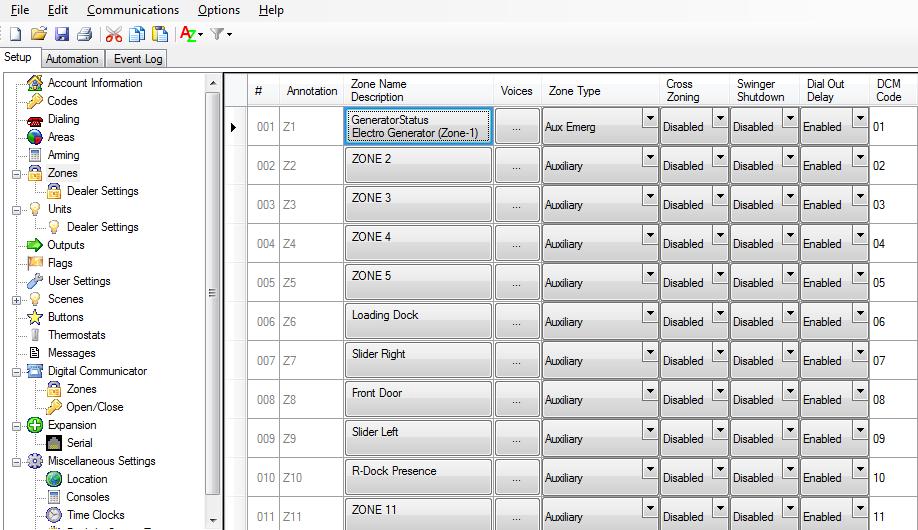Switch to the Automation tab
Screen dimensions: 918x530
coord(72,59)
